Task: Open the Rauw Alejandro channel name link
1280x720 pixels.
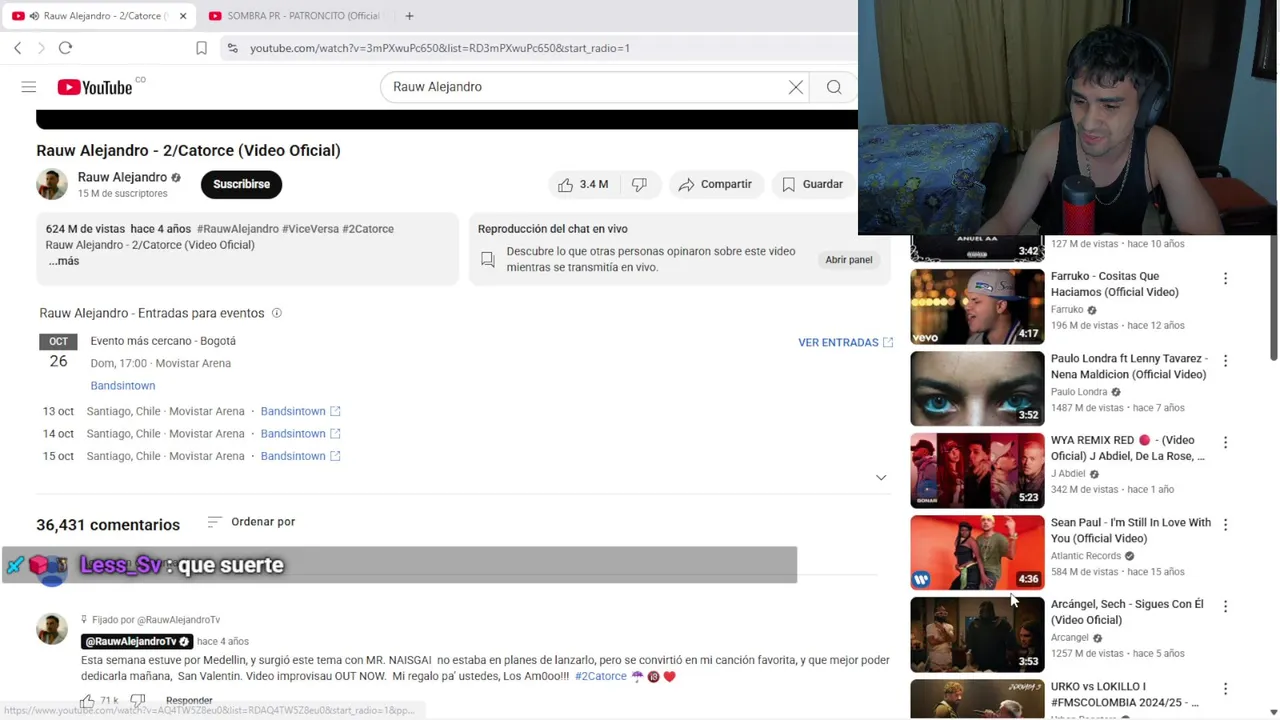Action: (x=122, y=177)
